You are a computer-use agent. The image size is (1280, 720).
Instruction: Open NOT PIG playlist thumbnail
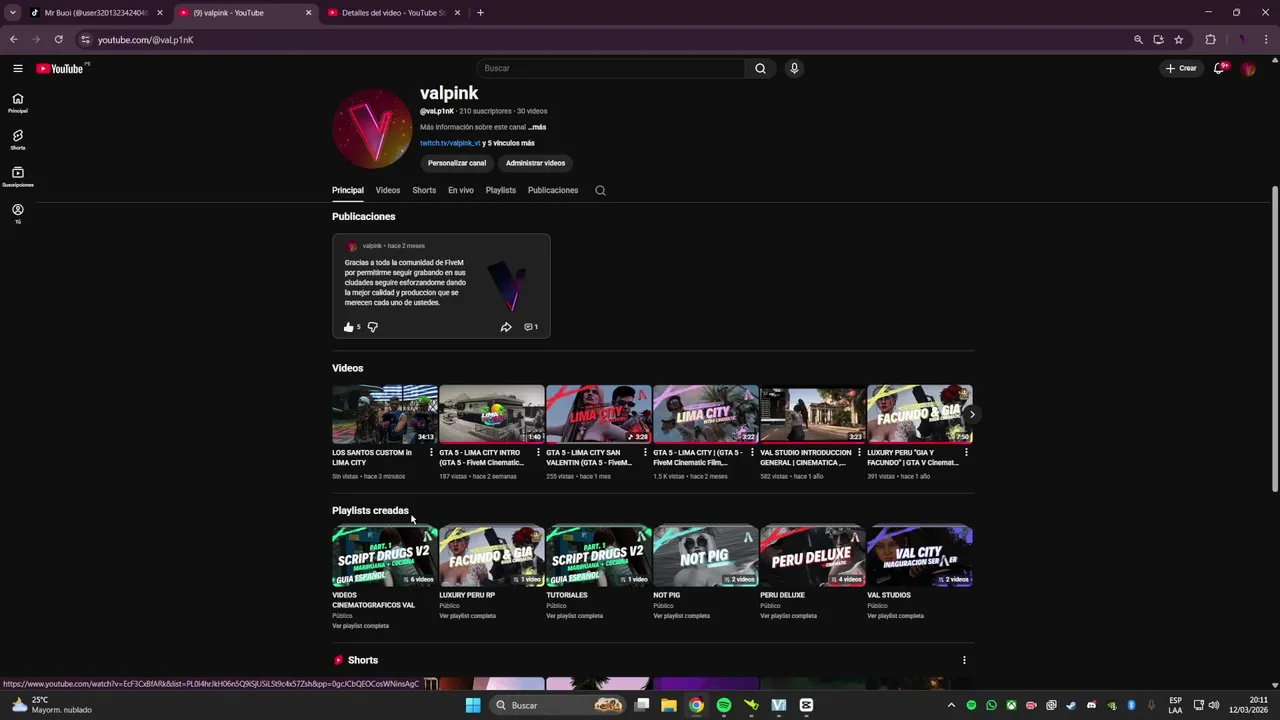point(706,556)
